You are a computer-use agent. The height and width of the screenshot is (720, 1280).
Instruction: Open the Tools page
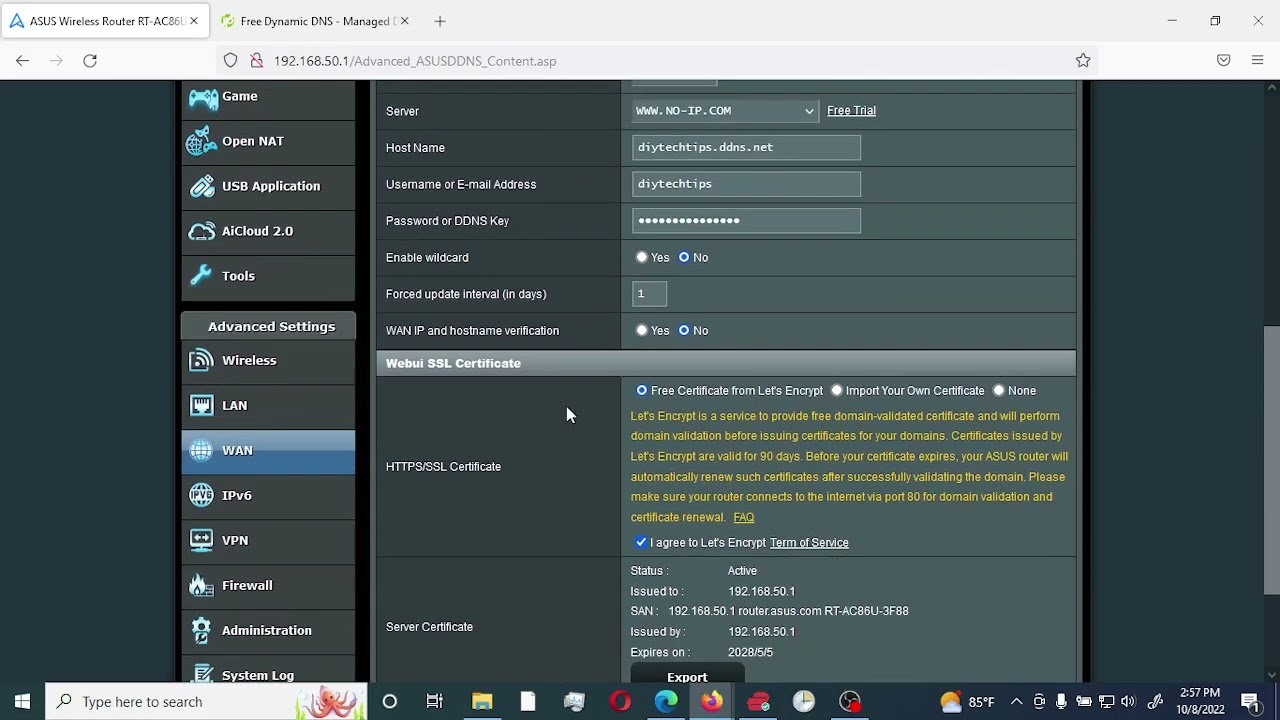pos(268,277)
